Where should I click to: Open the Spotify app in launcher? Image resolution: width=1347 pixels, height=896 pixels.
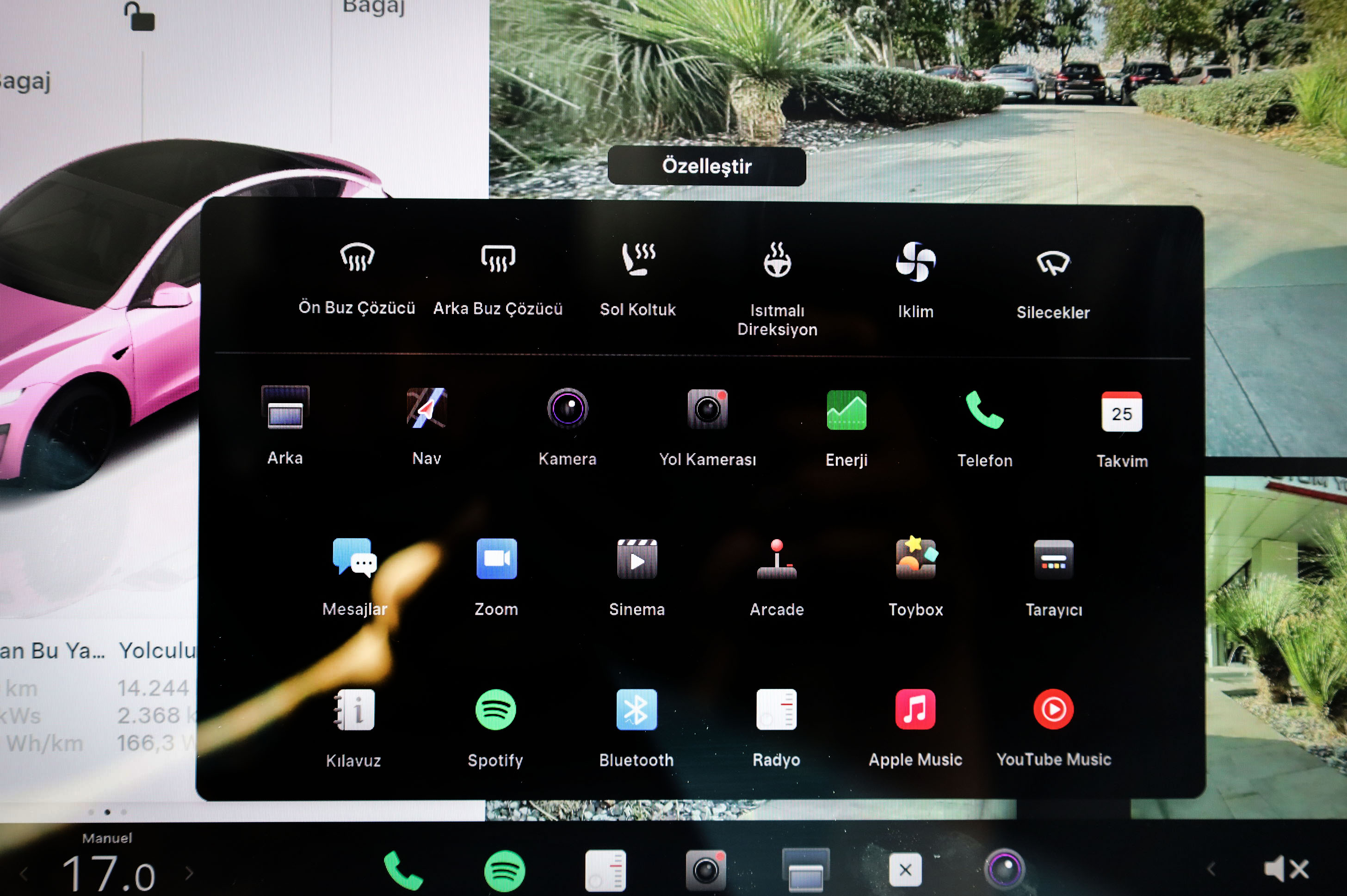pos(495,710)
